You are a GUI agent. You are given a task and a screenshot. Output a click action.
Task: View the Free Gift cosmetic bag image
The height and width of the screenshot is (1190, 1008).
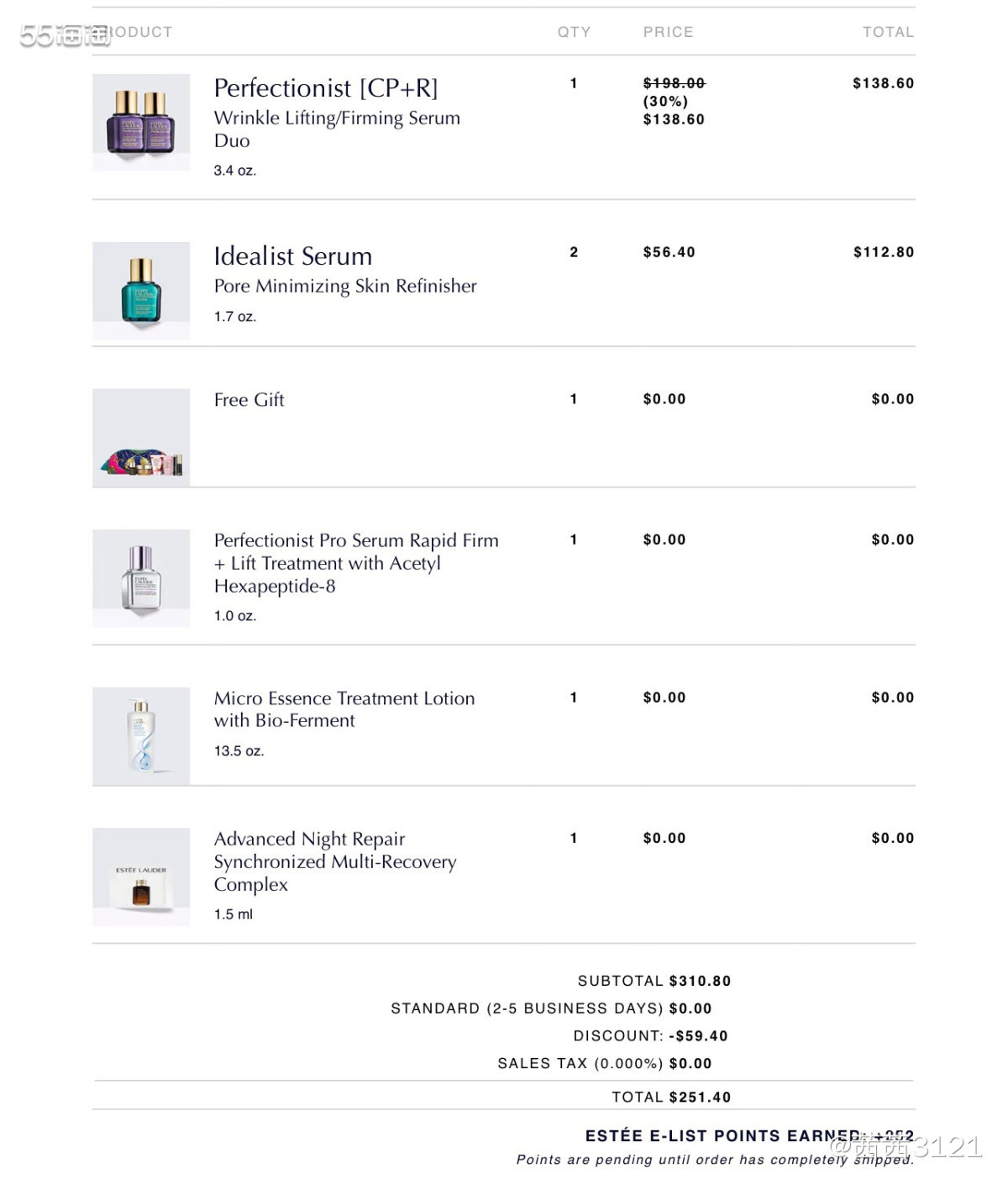[x=141, y=438]
